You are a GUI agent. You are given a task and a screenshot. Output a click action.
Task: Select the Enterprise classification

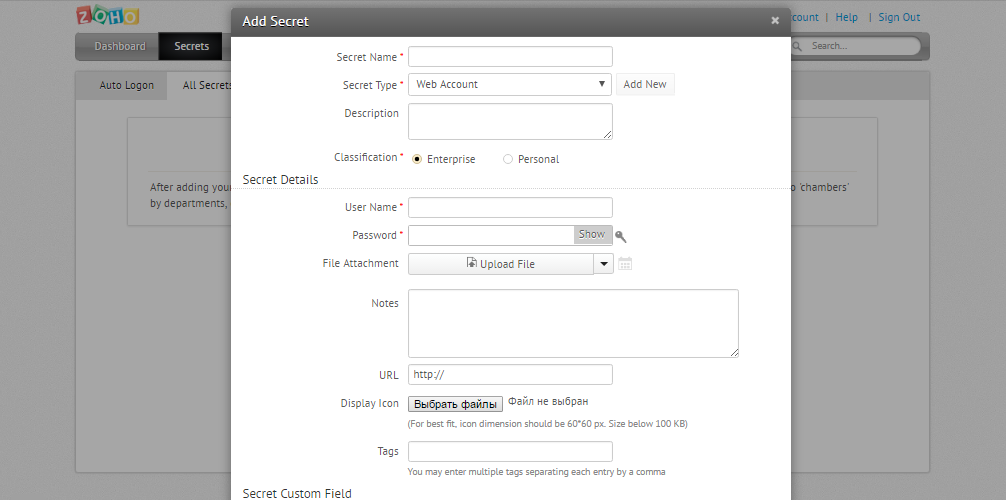pos(417,159)
